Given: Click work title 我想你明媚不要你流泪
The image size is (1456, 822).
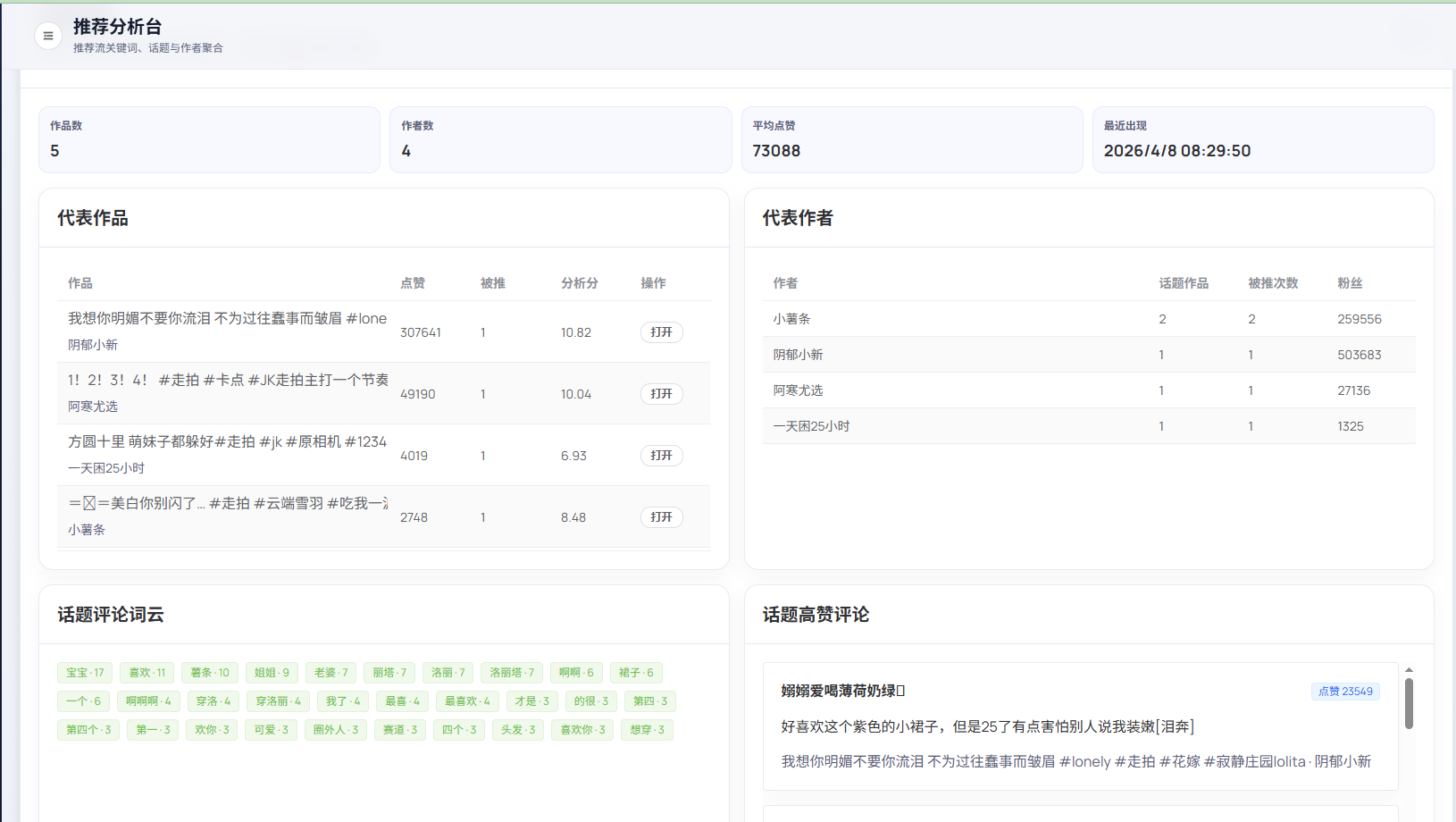Looking at the screenshot, I should tap(228, 318).
